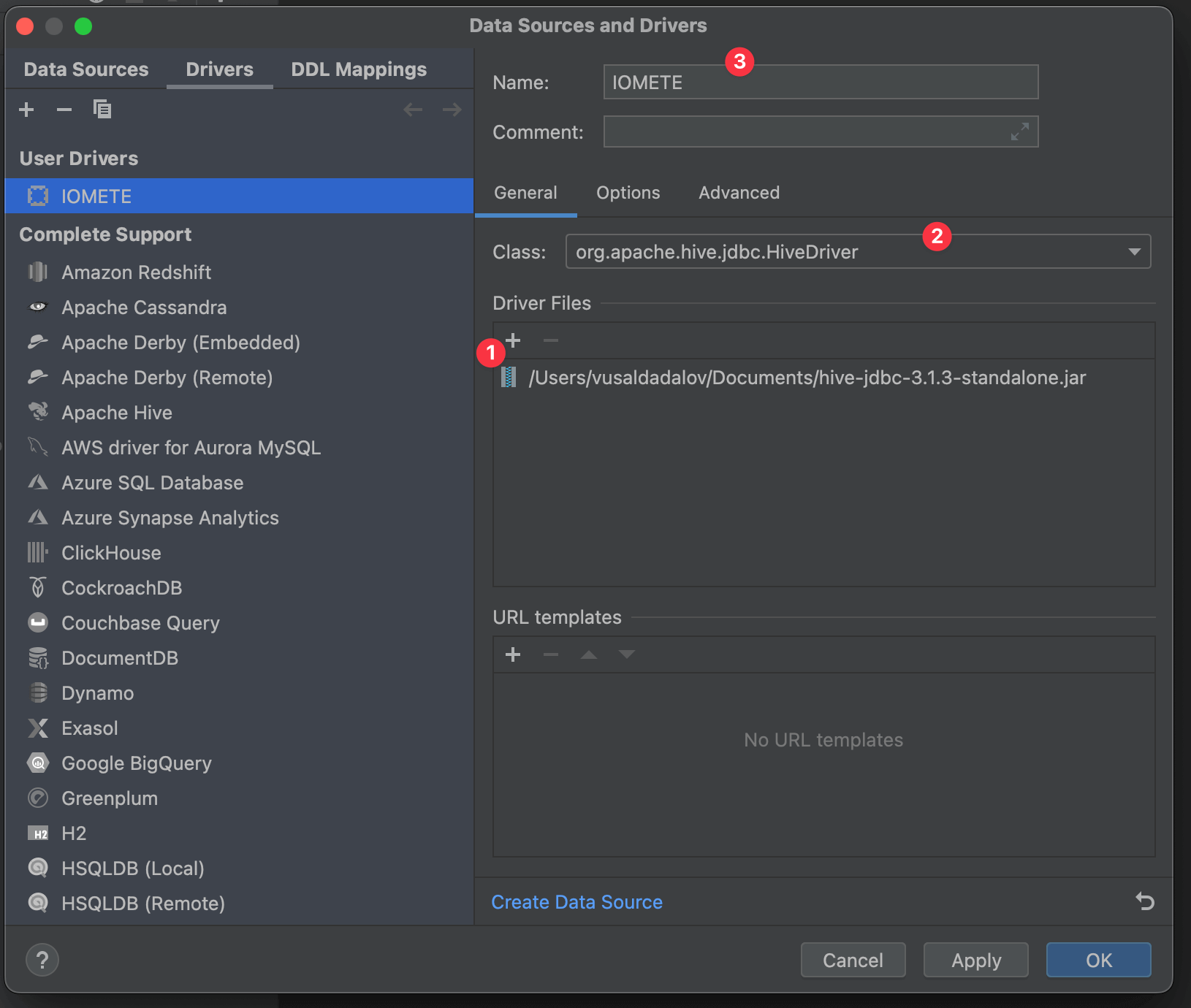This screenshot has height=1008, width=1191.
Task: Click the IOMETE driver icon
Action: pos(38,196)
